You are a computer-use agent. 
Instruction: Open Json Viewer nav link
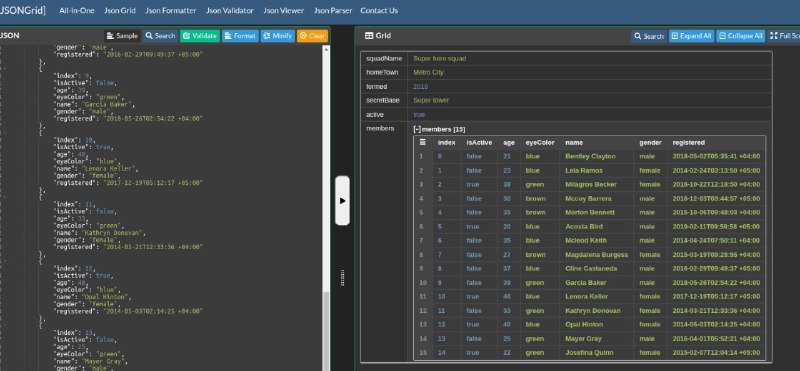pyautogui.click(x=284, y=10)
